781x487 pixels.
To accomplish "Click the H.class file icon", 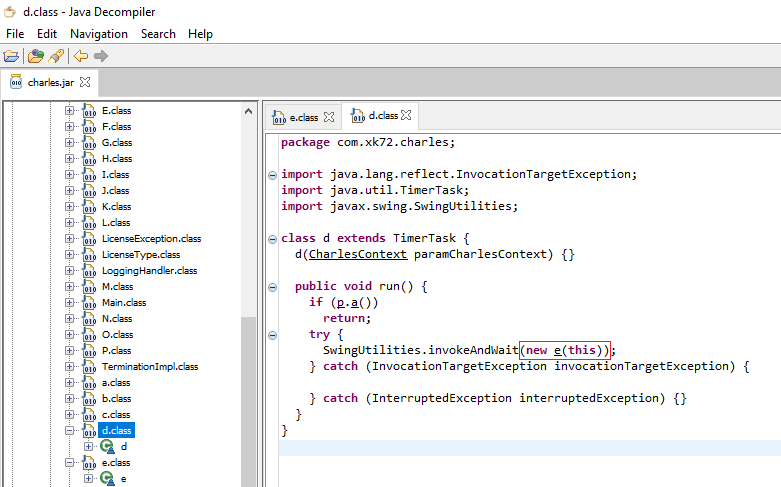I will [89, 158].
